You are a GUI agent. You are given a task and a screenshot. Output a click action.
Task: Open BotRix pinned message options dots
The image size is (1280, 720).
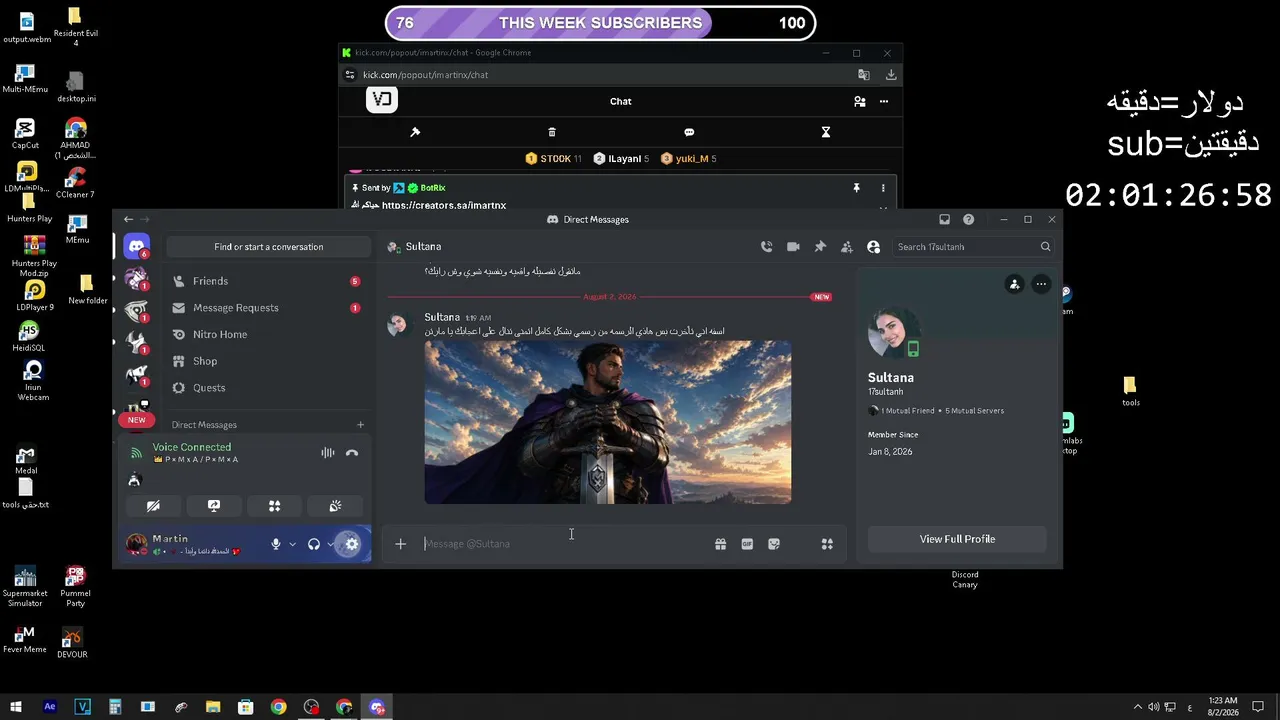coord(883,188)
